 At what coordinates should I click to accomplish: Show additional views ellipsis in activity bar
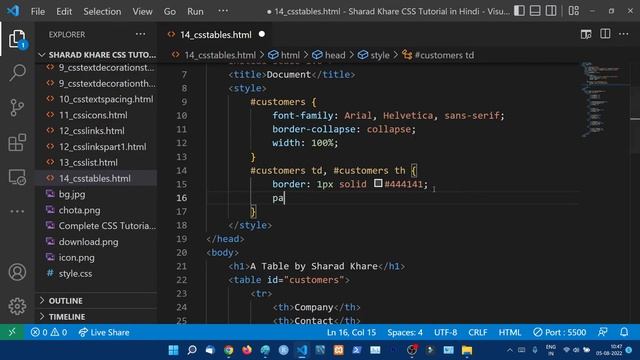[x=17, y=211]
